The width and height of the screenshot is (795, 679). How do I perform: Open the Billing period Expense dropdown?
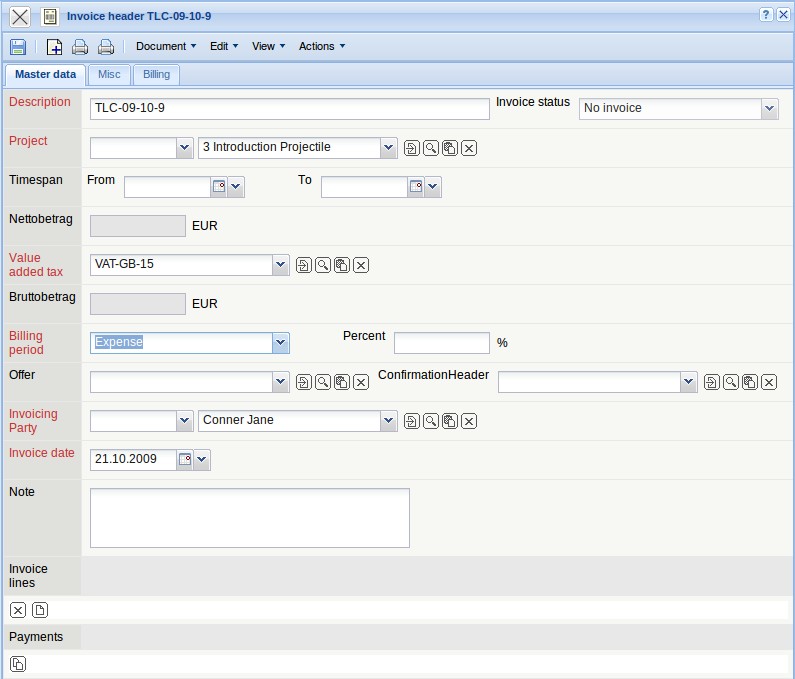[x=279, y=343]
